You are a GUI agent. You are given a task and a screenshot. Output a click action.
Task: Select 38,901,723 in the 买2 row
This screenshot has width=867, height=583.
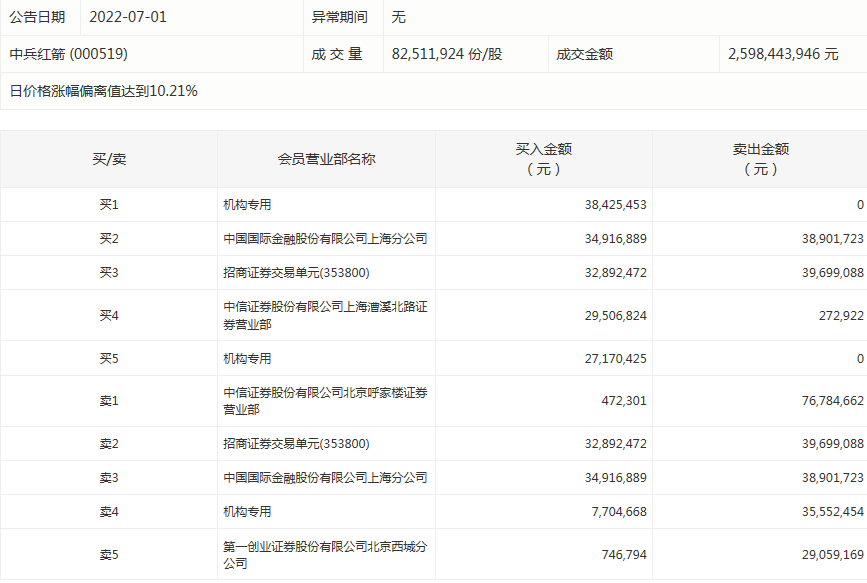[x=833, y=239]
